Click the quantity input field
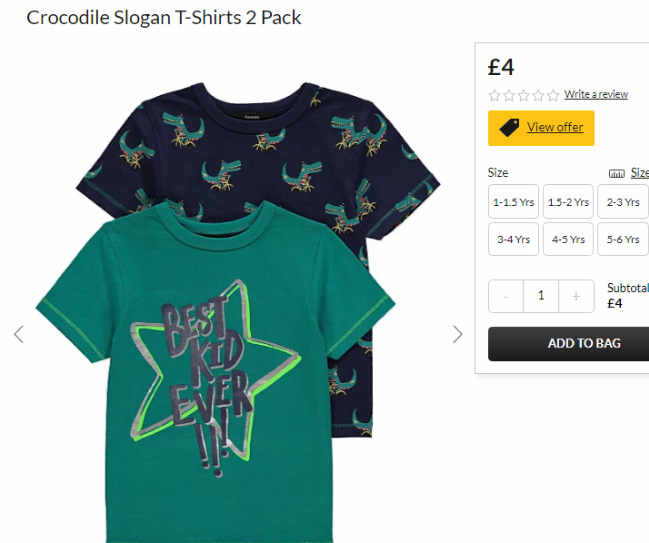This screenshot has width=649, height=543. (541, 296)
